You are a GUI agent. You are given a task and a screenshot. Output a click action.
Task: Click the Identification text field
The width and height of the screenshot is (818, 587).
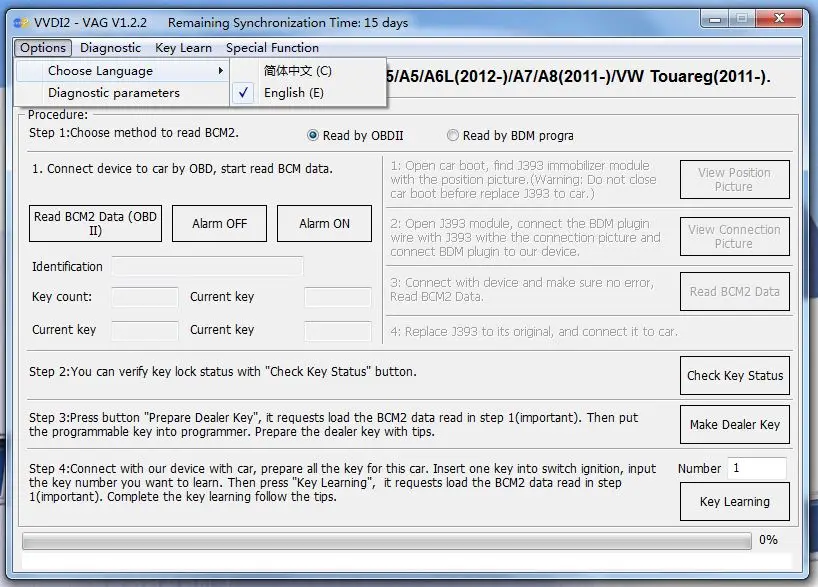click(207, 266)
